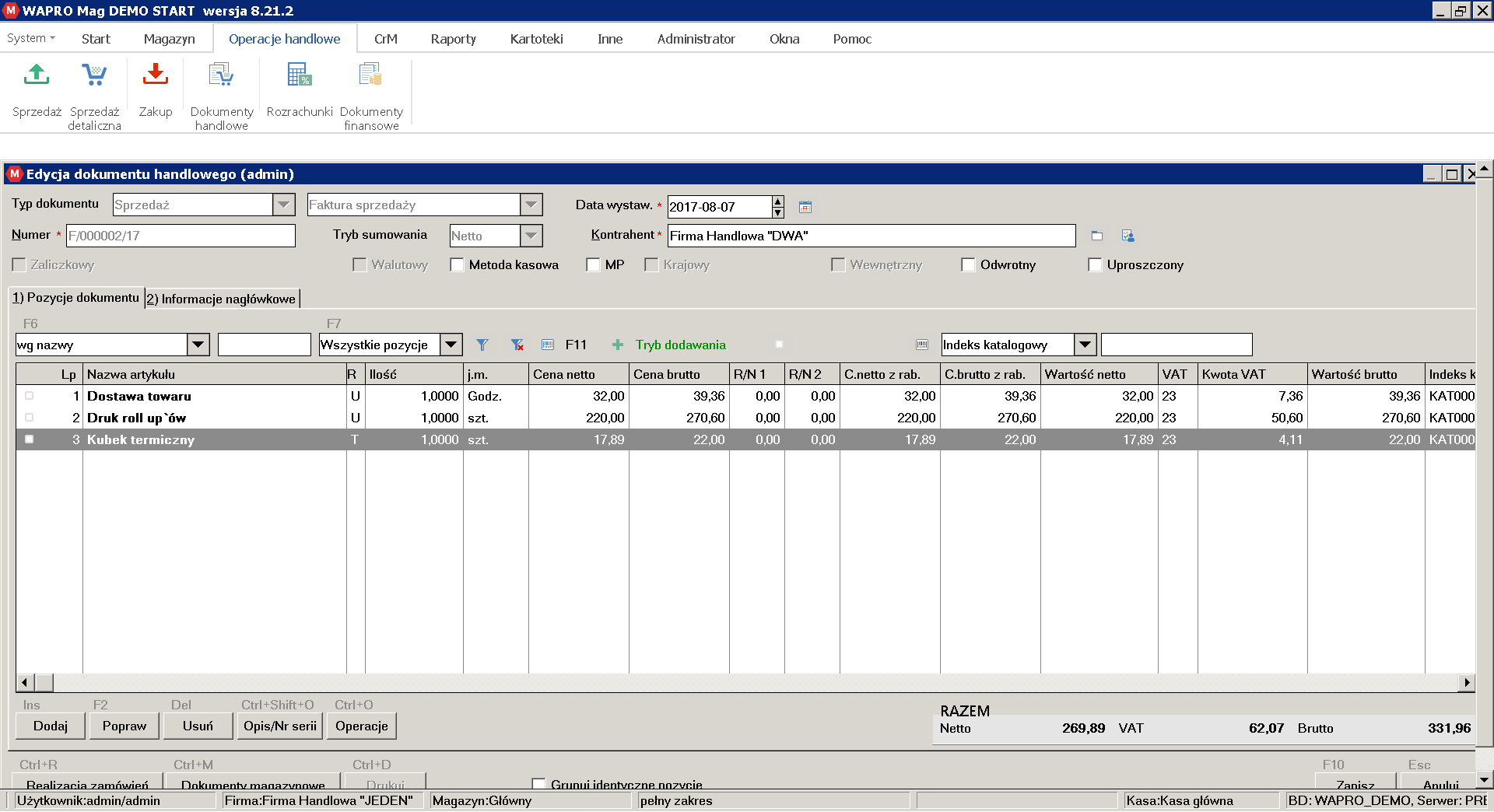Image resolution: width=1494 pixels, height=812 pixels.
Task: Click the Data wystaw. date field
Action: pos(720,207)
